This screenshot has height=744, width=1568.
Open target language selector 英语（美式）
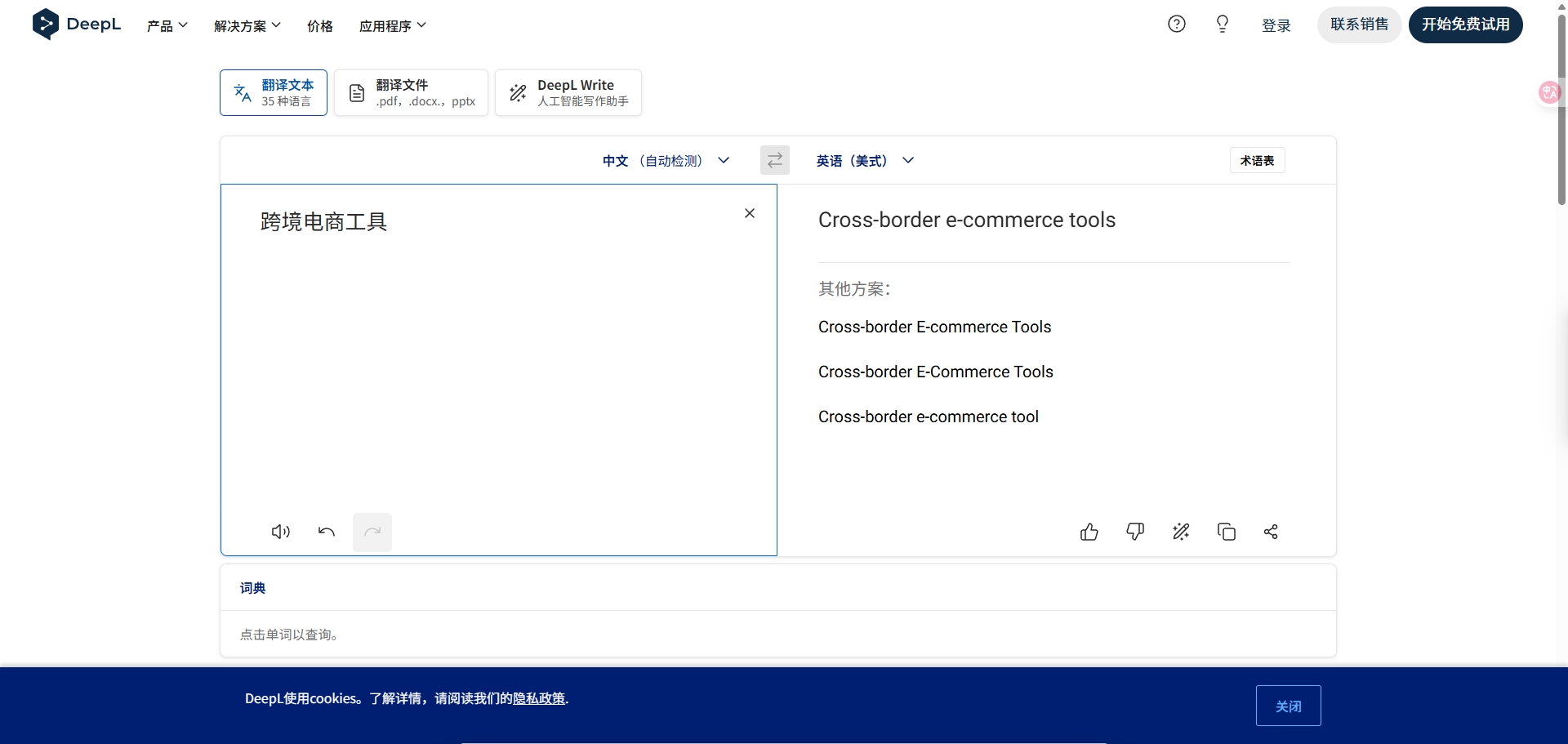click(865, 161)
